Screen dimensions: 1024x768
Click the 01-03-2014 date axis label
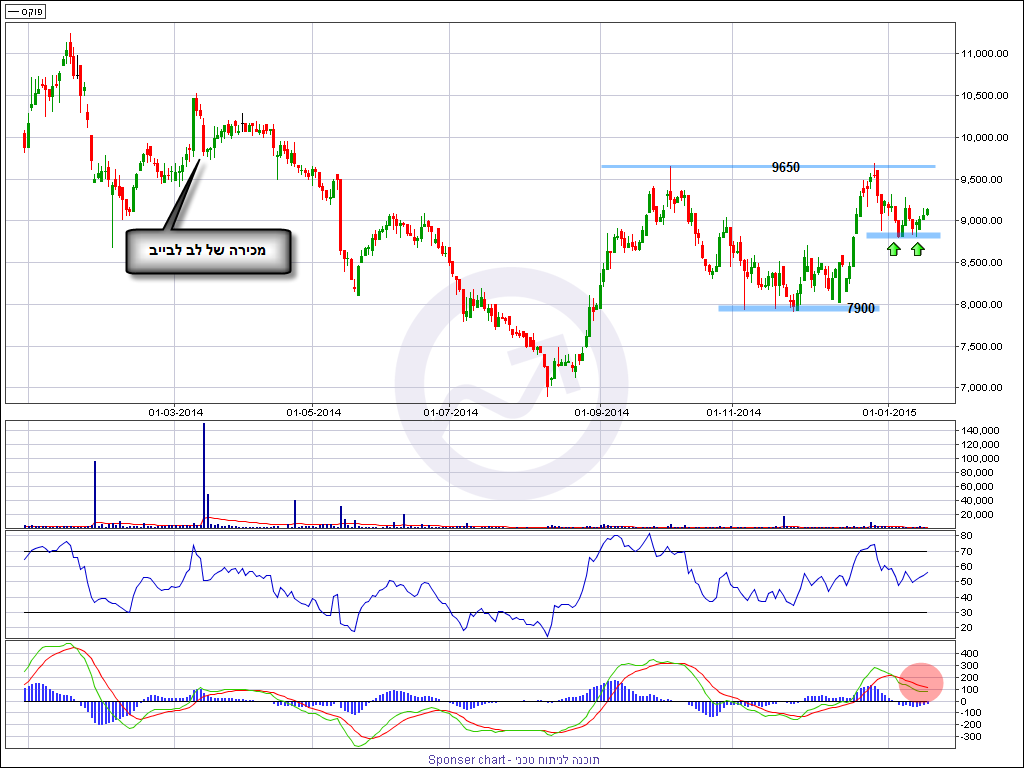click(x=176, y=412)
